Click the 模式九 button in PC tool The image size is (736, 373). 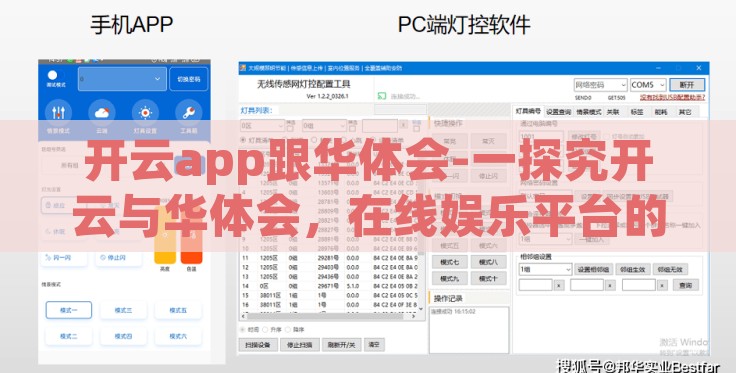pos(450,278)
